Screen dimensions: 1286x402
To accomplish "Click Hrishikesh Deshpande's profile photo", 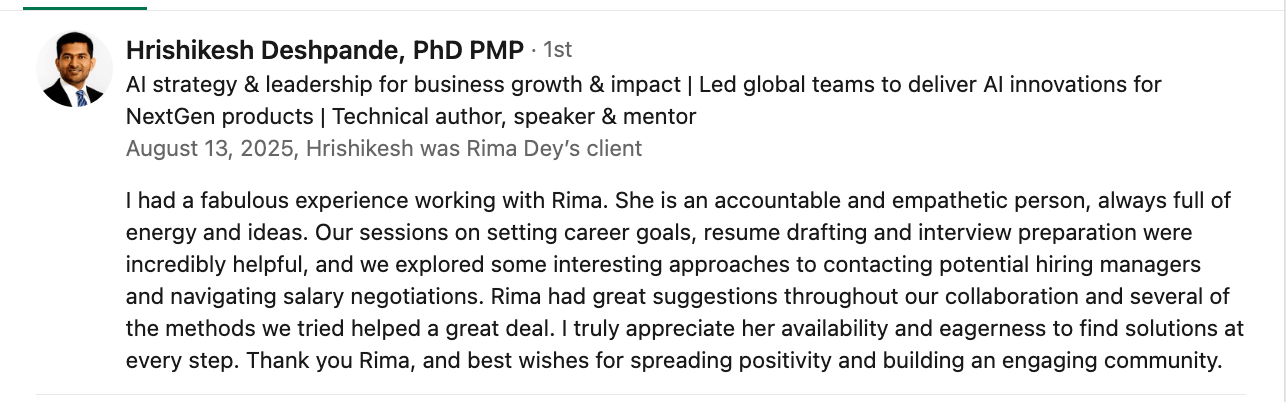I will (75, 69).
